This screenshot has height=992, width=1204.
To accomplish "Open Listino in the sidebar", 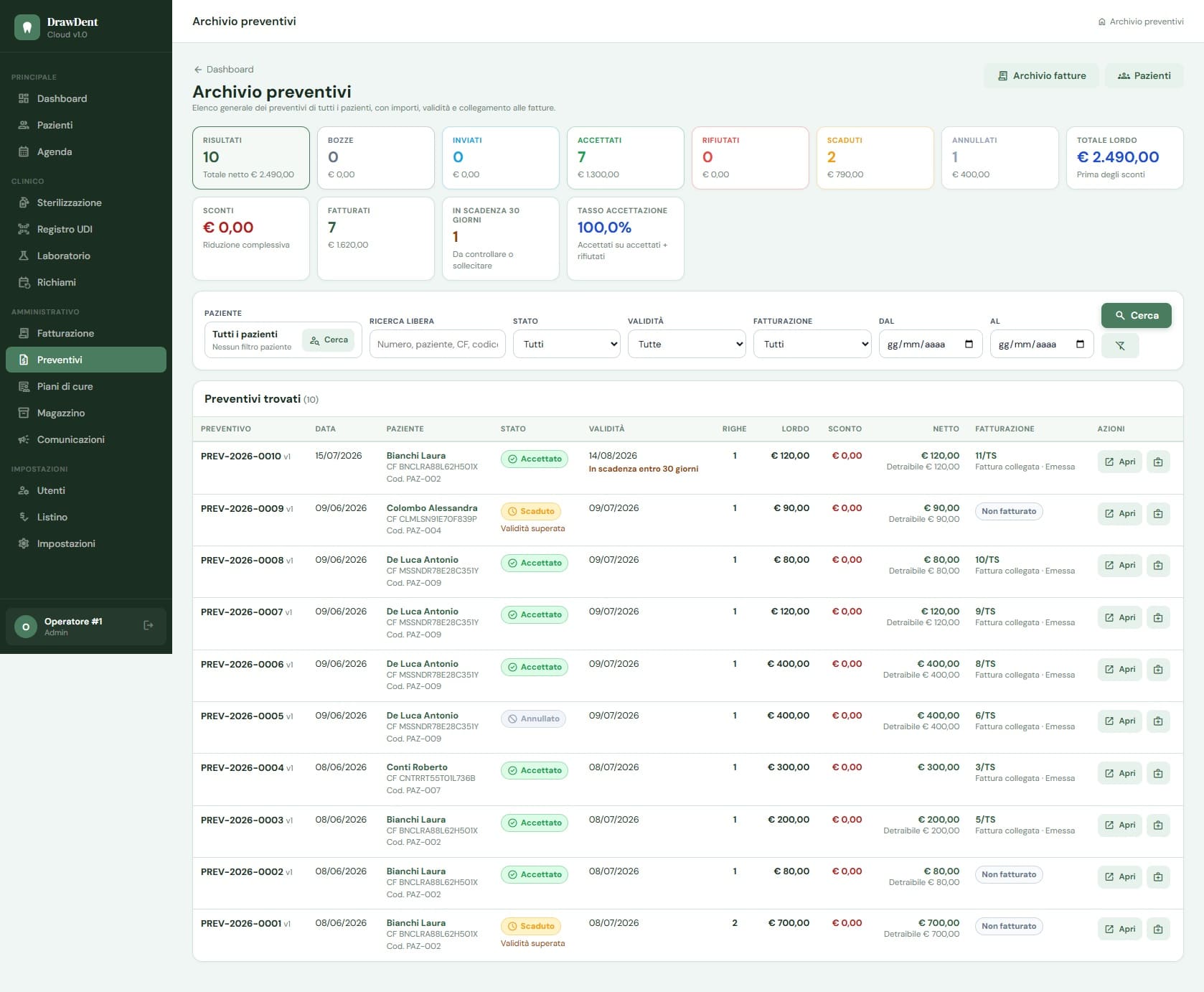I will (x=86, y=517).
